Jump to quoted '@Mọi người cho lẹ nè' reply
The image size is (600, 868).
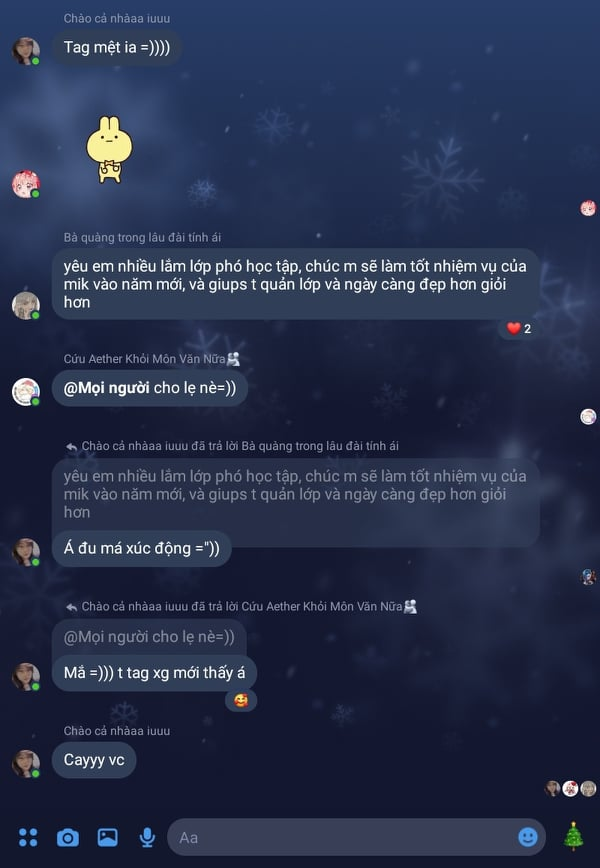pyautogui.click(x=149, y=637)
